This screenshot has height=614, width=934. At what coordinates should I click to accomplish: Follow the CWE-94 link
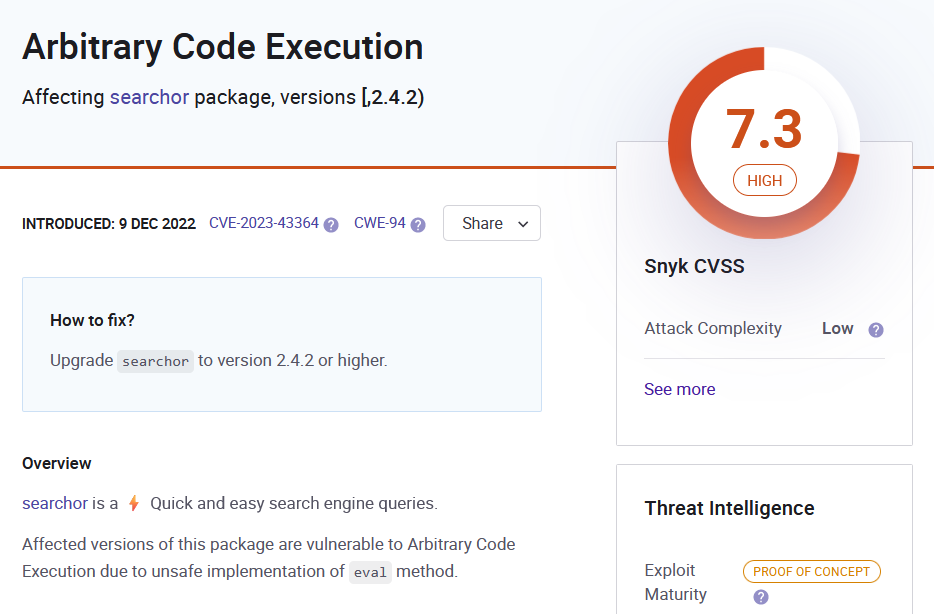(379, 223)
